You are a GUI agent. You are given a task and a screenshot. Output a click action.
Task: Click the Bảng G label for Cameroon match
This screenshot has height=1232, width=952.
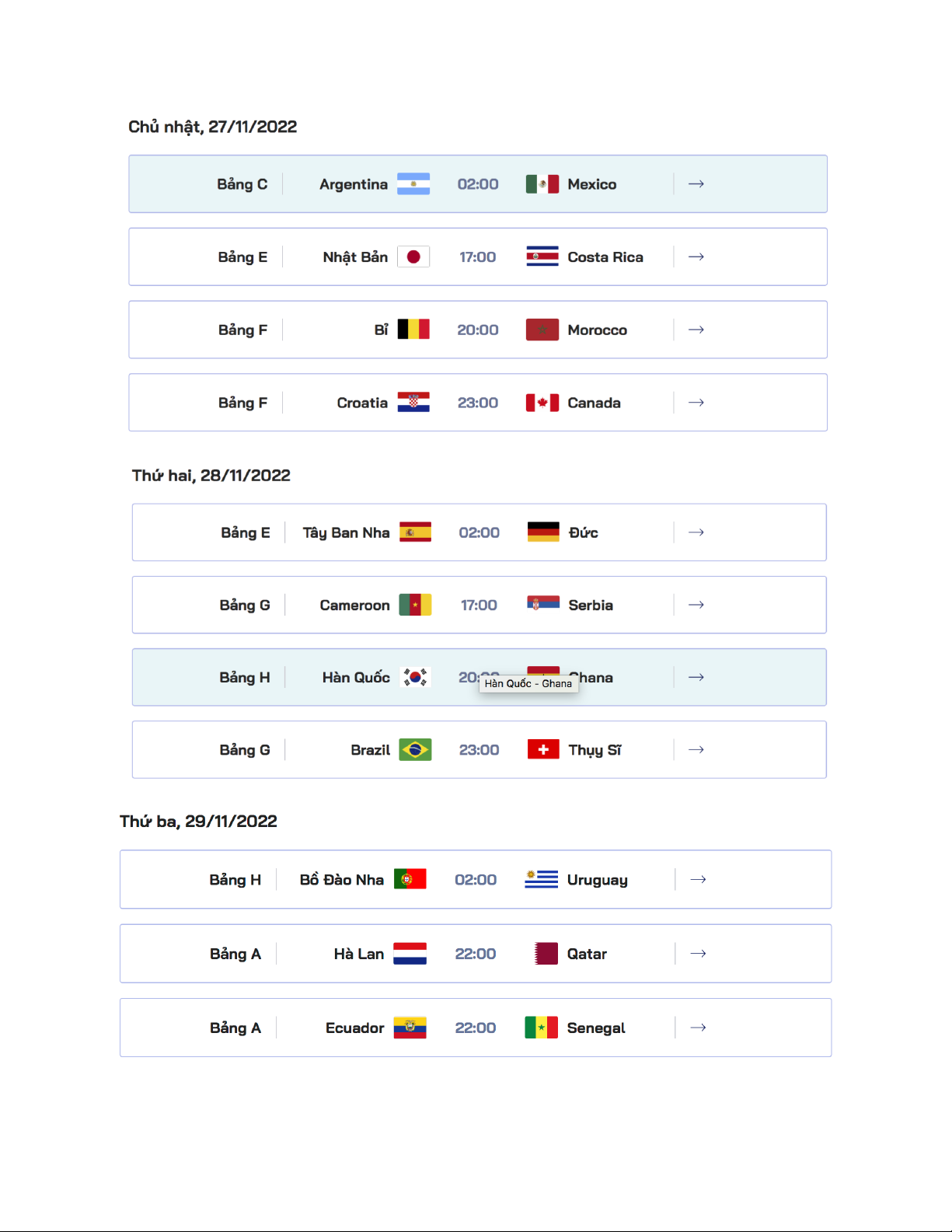(245, 605)
